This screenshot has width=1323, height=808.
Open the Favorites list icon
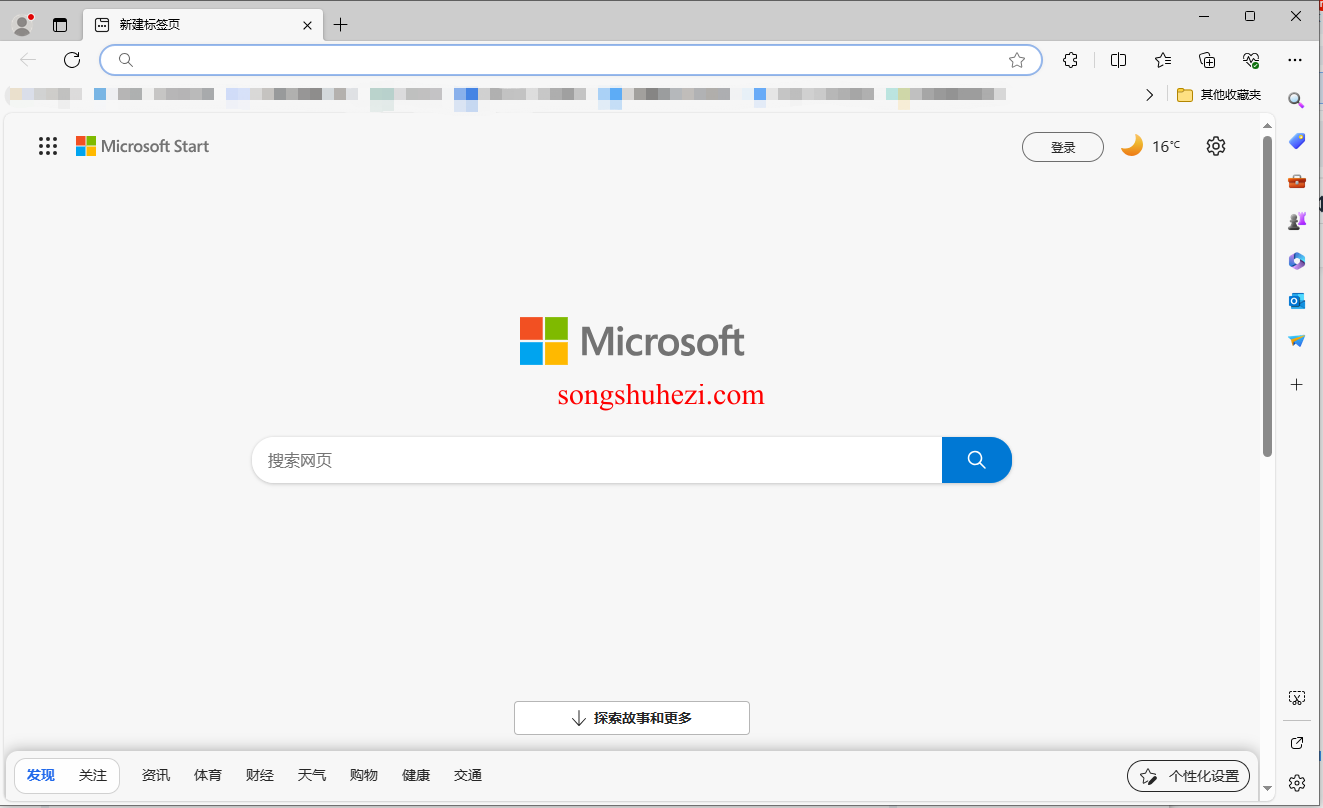[1163, 60]
